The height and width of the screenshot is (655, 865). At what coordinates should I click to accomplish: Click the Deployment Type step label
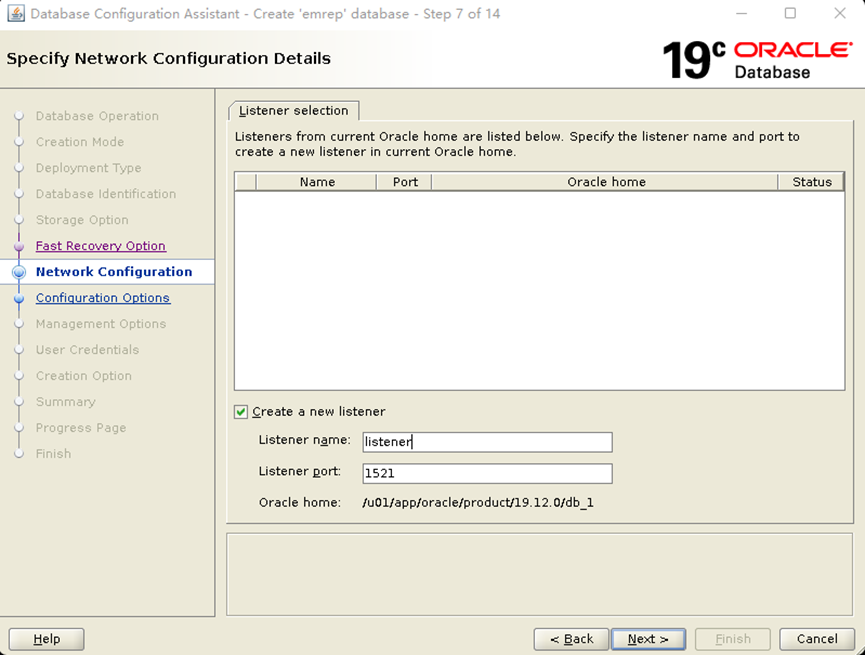(88, 168)
